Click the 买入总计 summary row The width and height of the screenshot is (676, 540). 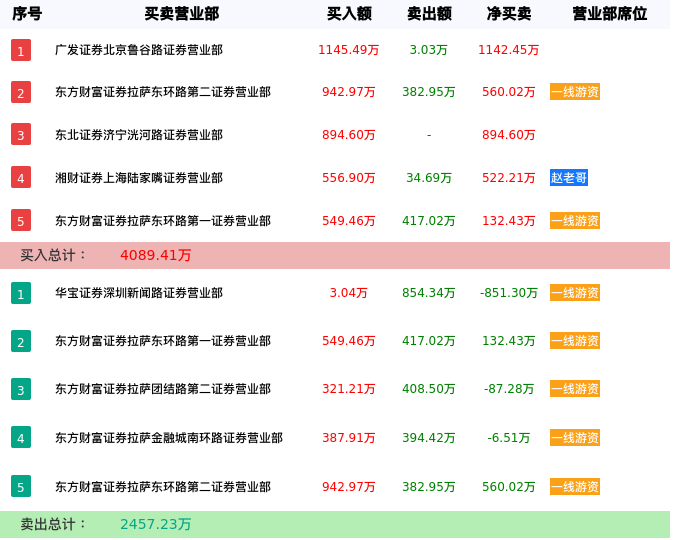335,255
